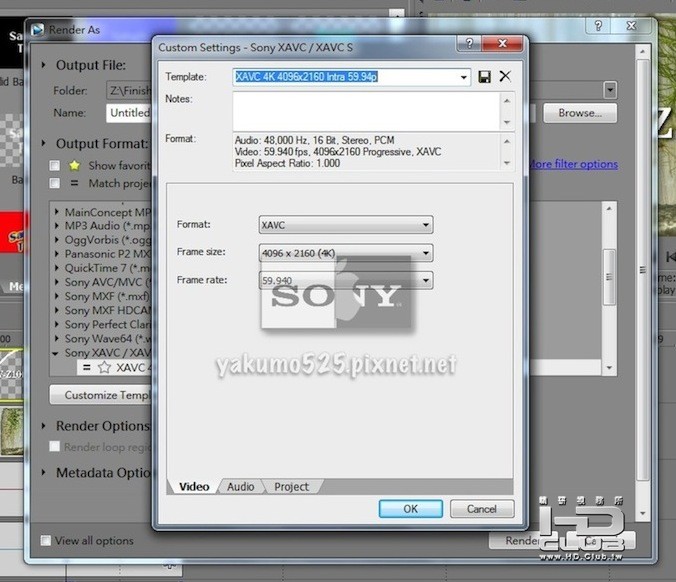Open More filter options link
The width and height of the screenshot is (676, 582).
pyautogui.click(x=573, y=164)
